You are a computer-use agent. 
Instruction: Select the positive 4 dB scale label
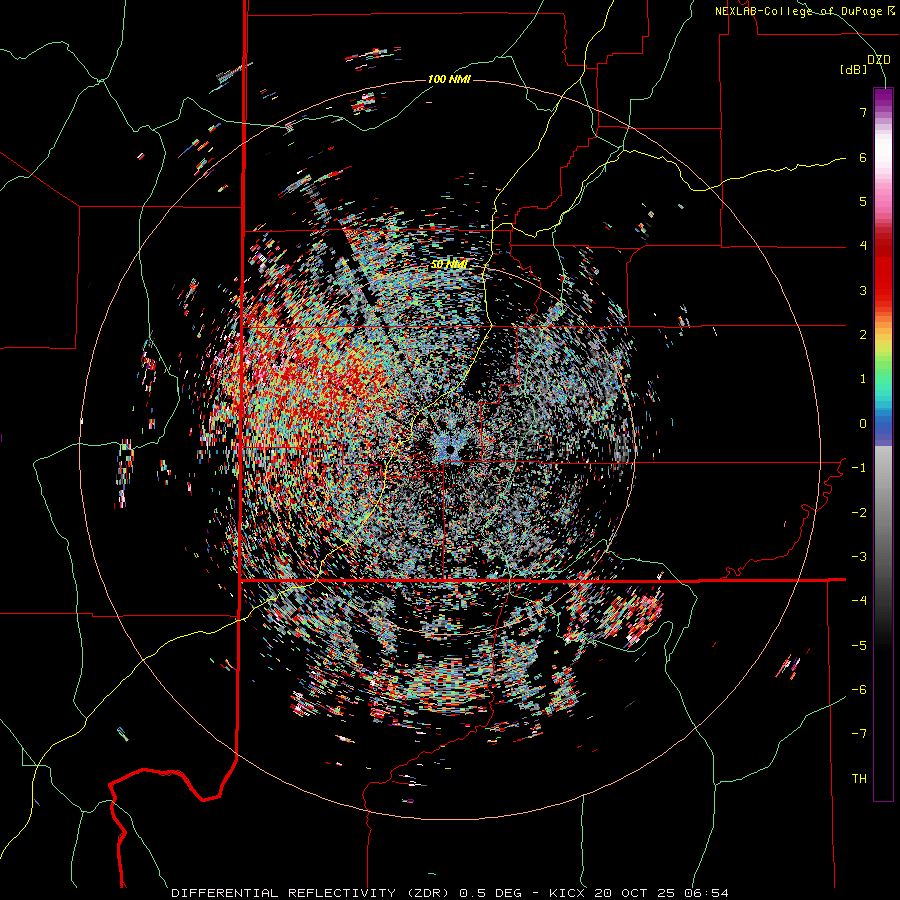click(863, 246)
